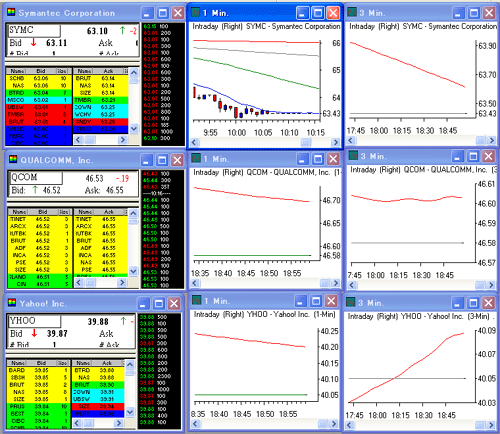
Task: Click the Symantec Corporation window icon
Action: pos(11,12)
